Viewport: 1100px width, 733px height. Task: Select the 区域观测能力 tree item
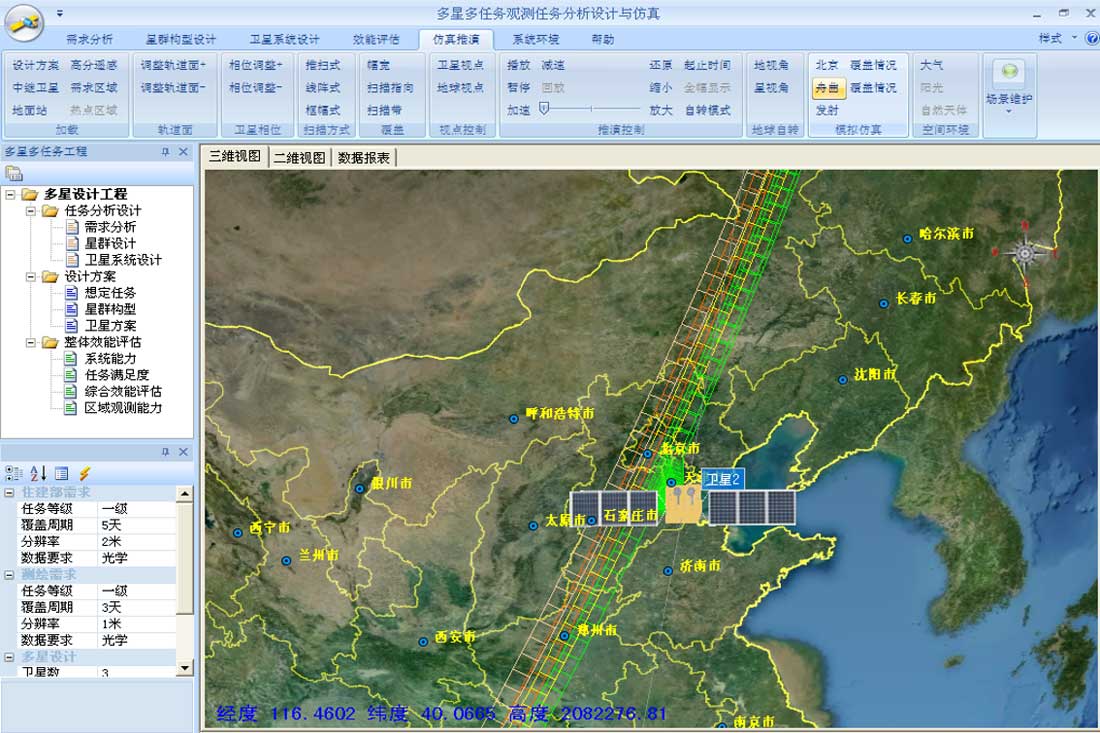point(123,408)
